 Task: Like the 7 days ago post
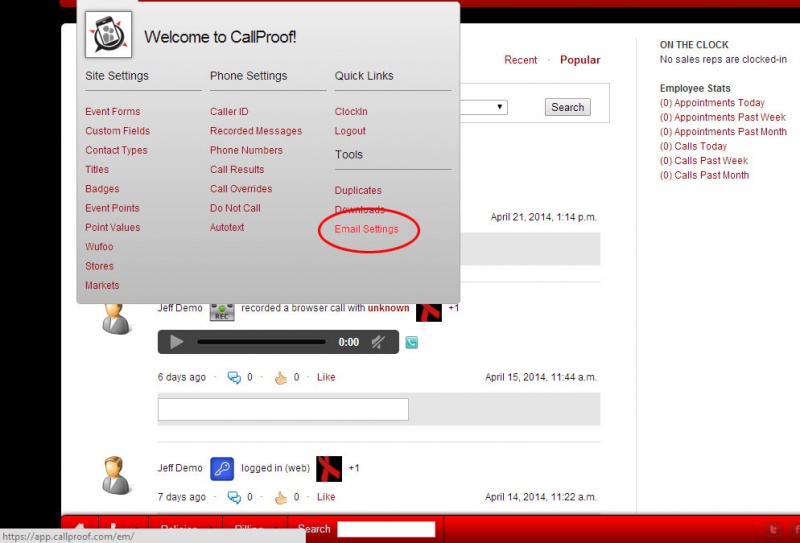(326, 497)
